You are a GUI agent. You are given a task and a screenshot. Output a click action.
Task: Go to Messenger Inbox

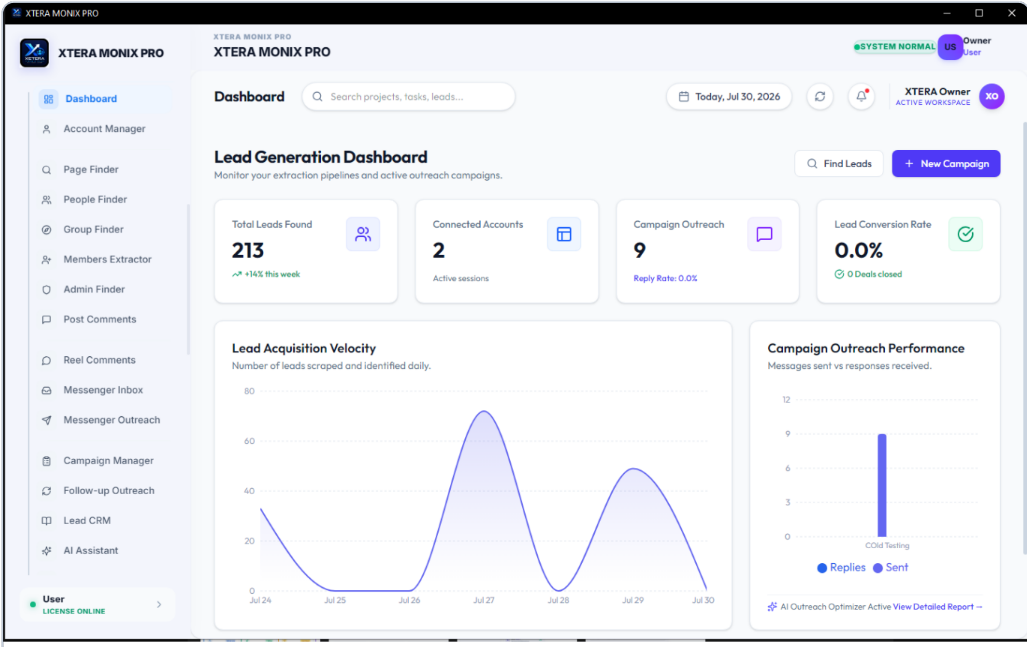(x=103, y=390)
